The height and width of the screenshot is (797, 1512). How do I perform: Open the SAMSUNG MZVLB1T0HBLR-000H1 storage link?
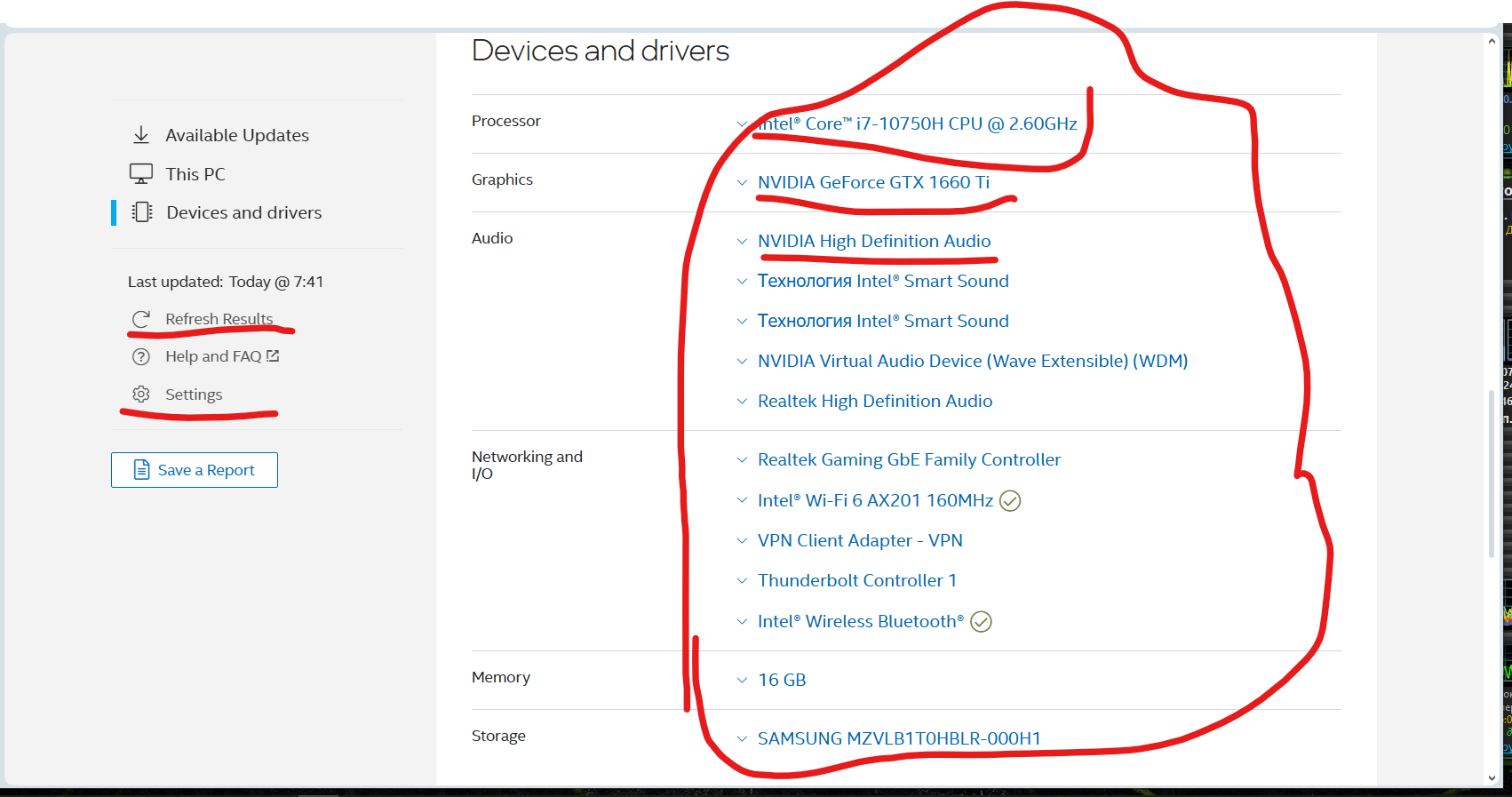[x=899, y=738]
